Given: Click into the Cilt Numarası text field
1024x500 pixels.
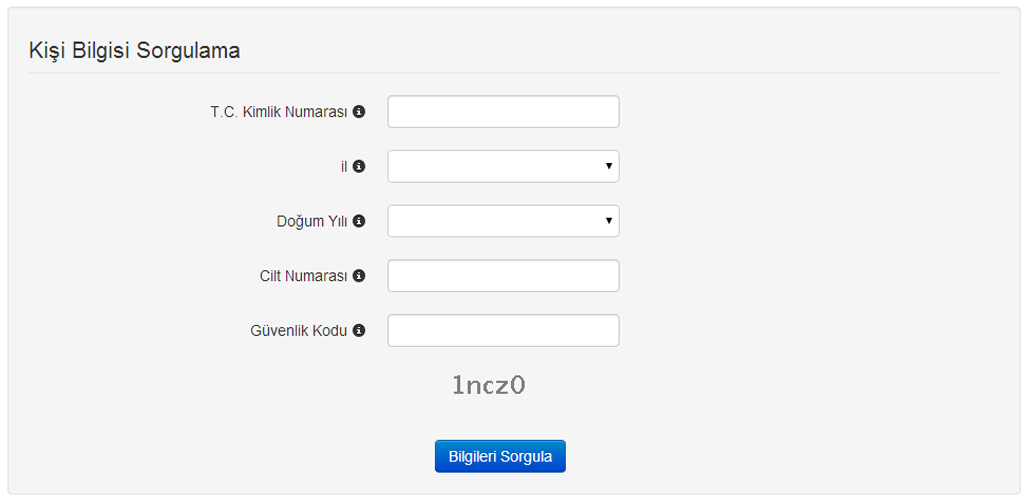Looking at the screenshot, I should point(503,276).
